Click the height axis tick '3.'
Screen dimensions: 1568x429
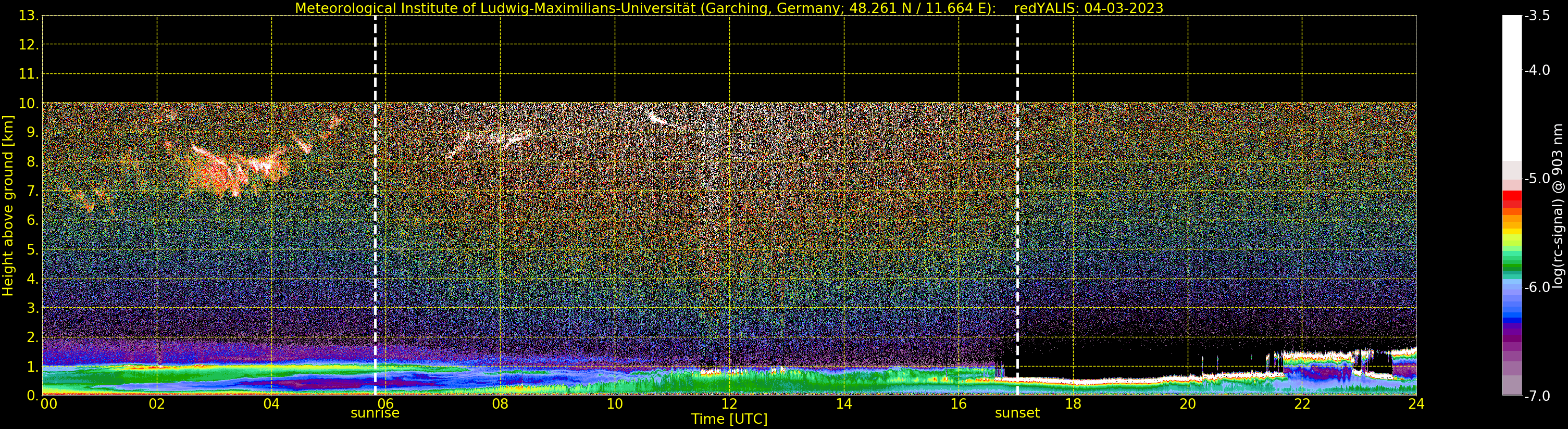33,308
